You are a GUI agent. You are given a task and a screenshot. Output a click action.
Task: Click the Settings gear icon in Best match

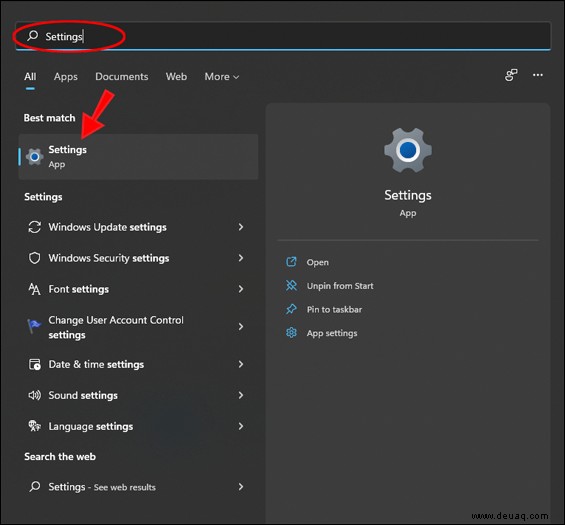(x=35, y=157)
